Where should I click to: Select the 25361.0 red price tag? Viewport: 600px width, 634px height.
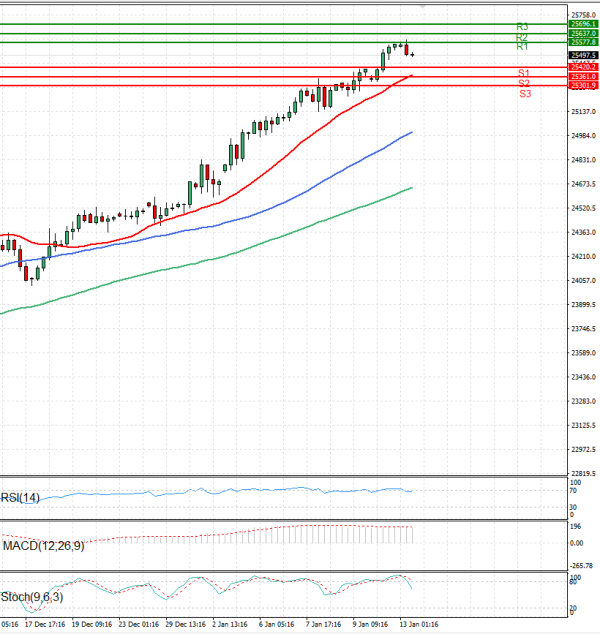[582, 76]
